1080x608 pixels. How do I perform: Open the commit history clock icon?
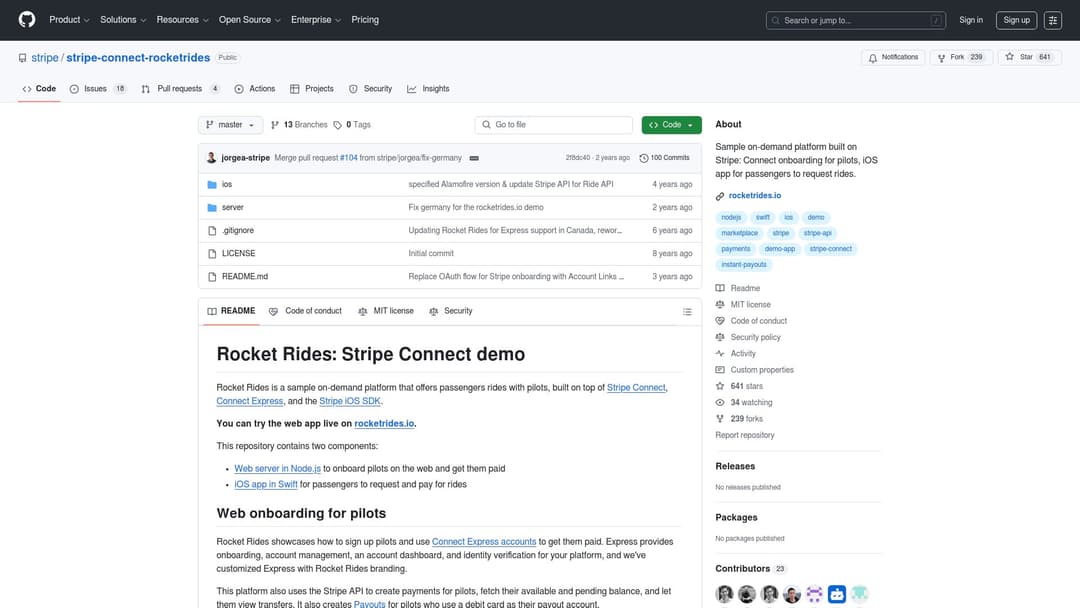pos(643,158)
